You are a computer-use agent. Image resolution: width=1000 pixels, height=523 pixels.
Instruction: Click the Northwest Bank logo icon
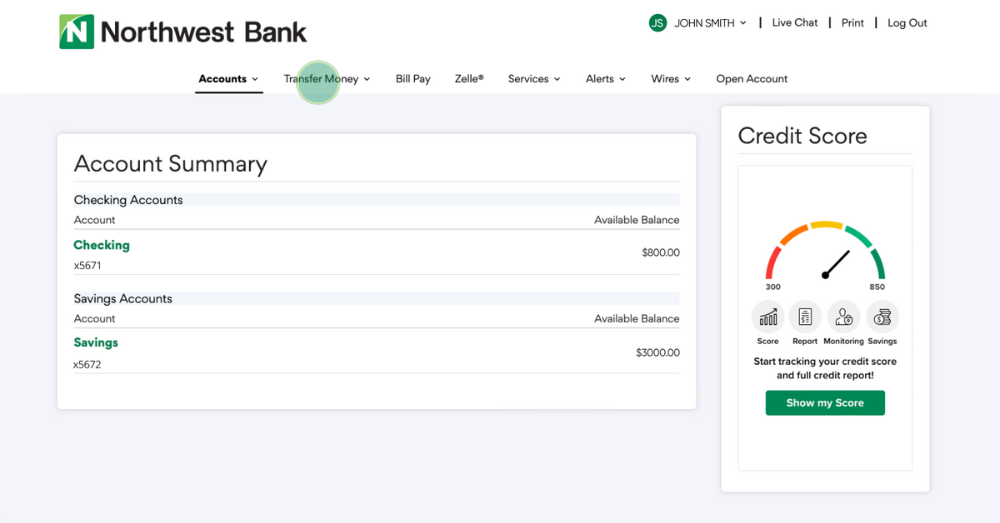click(x=76, y=32)
